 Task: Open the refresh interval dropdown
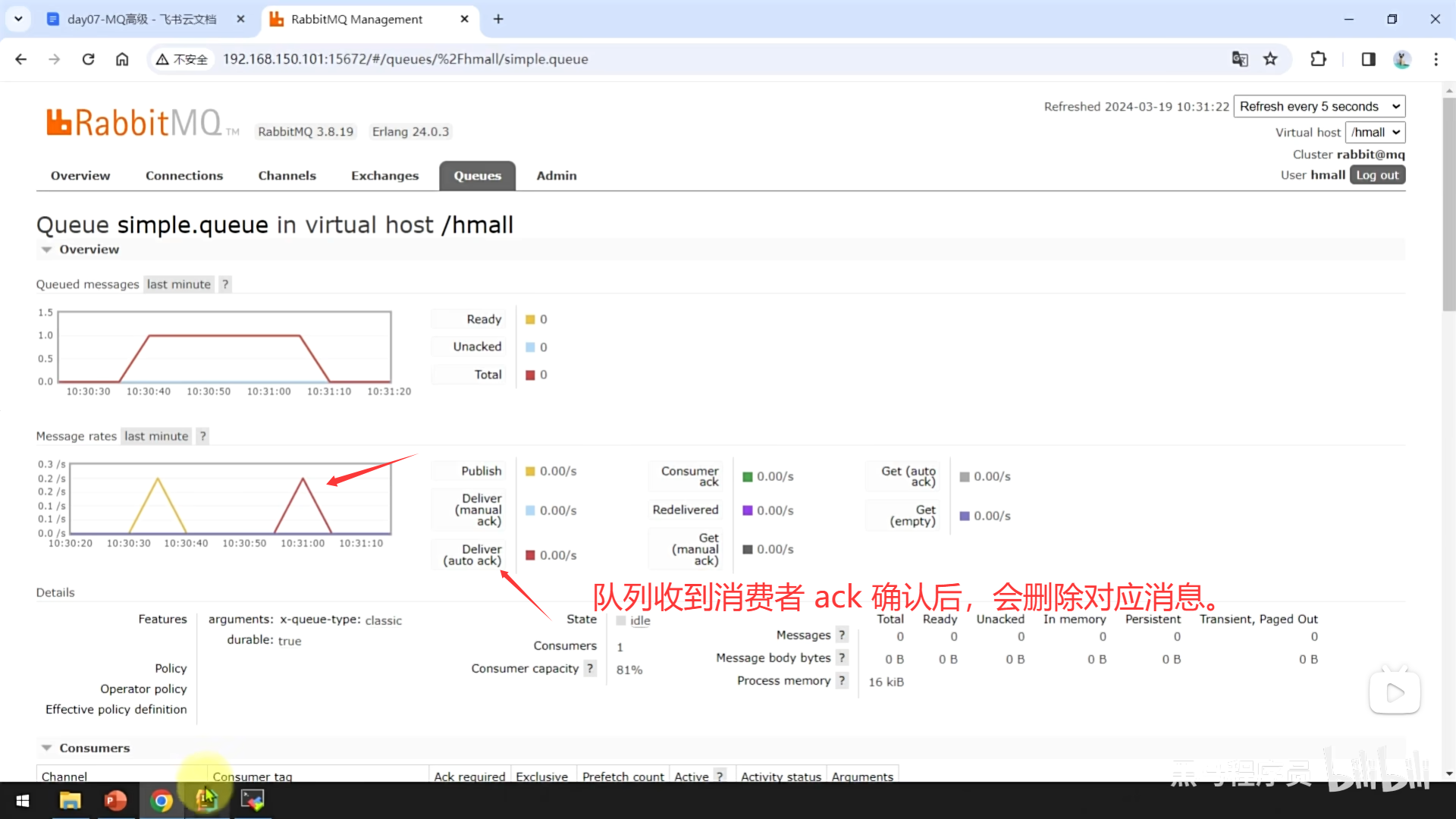[x=1319, y=106]
